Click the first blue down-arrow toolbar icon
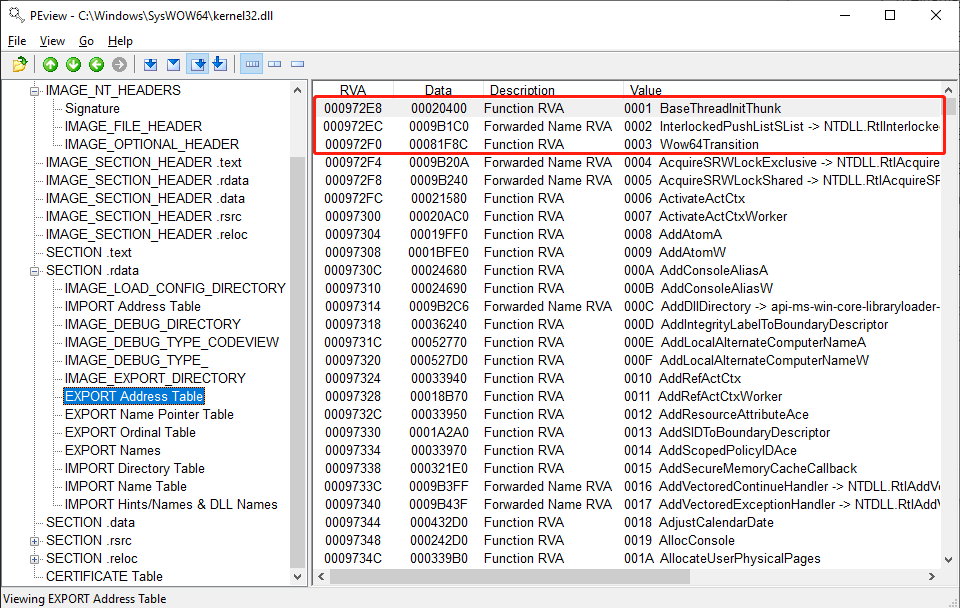 [150, 65]
